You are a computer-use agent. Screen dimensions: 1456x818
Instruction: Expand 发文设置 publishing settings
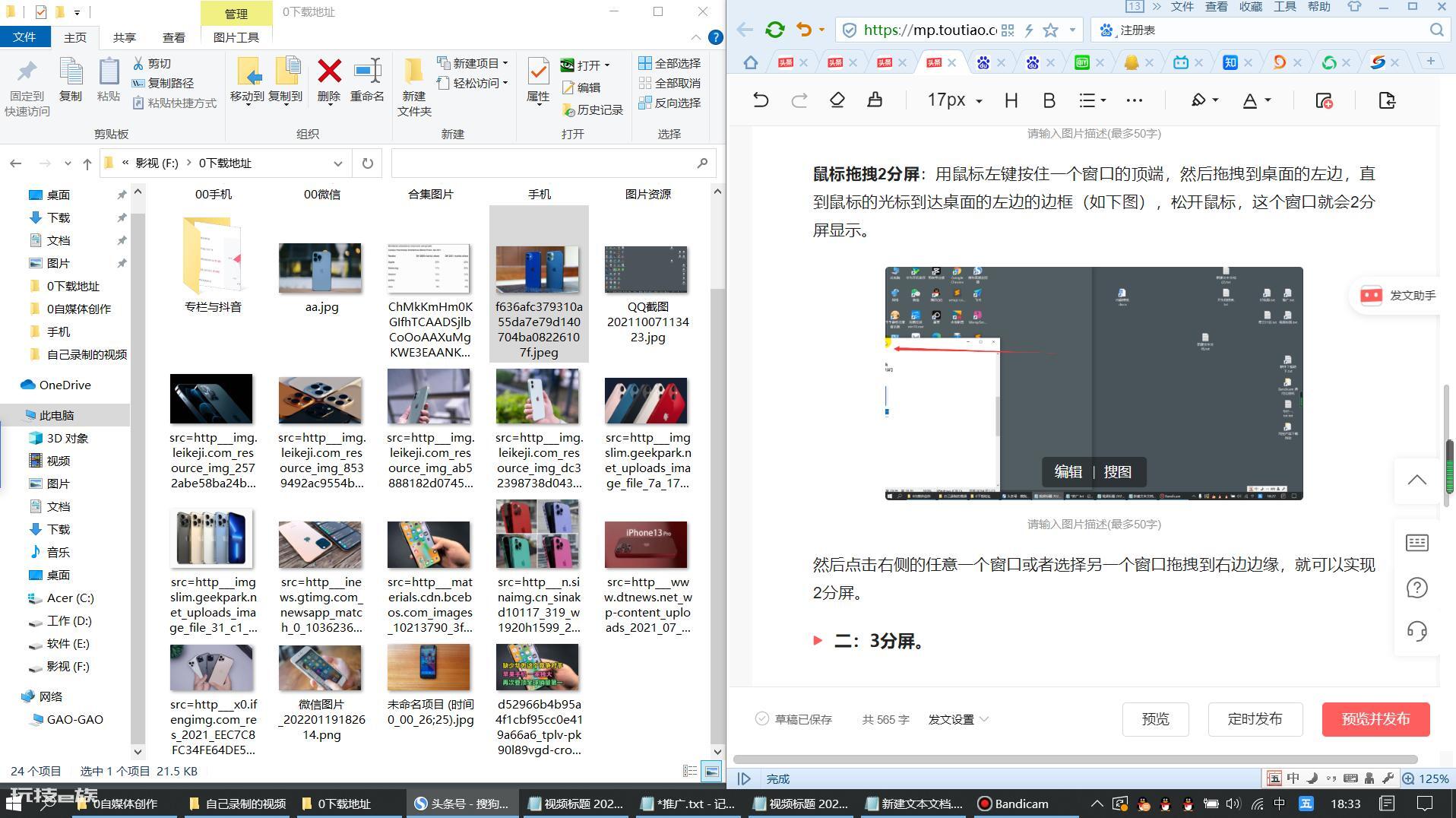point(958,719)
